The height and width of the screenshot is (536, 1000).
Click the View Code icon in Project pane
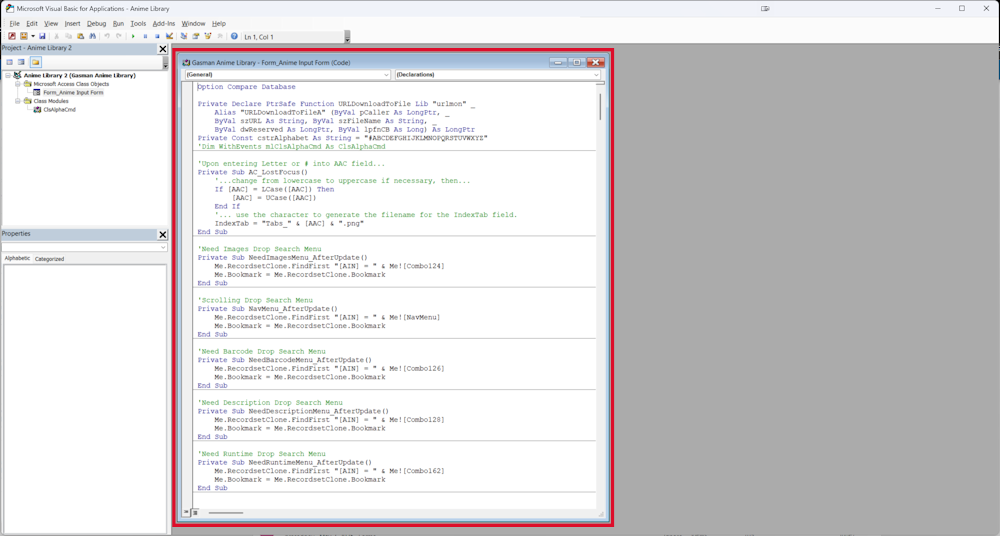coord(10,62)
